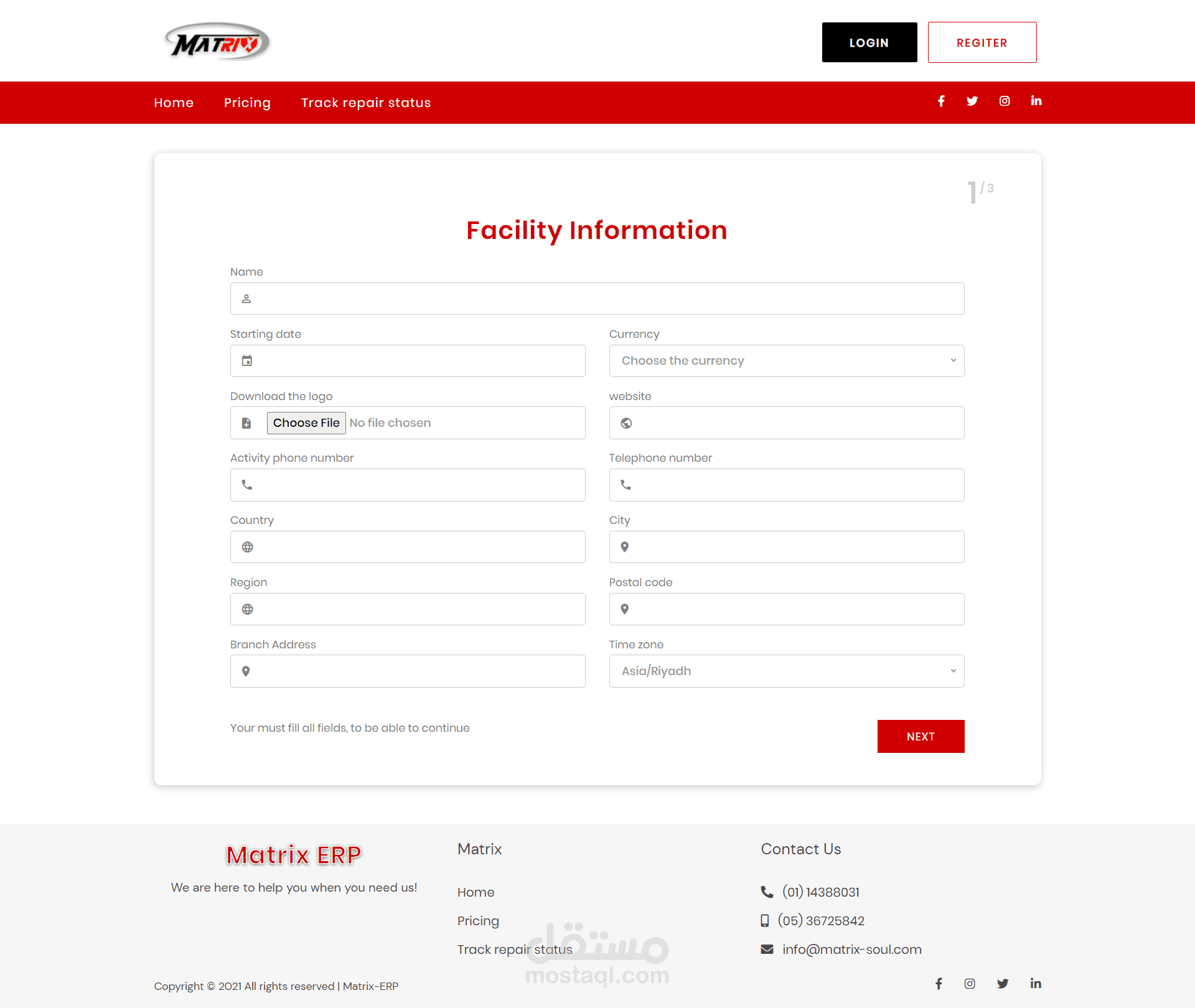
Task: Open Twitter from the red navigation bar
Action: click(x=972, y=101)
